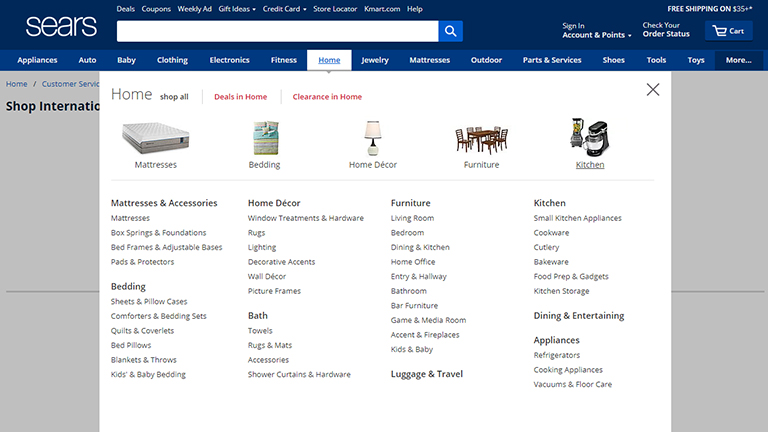This screenshot has width=768, height=432.
Task: Choose the Home Décor lamp image
Action: pyautogui.click(x=373, y=137)
